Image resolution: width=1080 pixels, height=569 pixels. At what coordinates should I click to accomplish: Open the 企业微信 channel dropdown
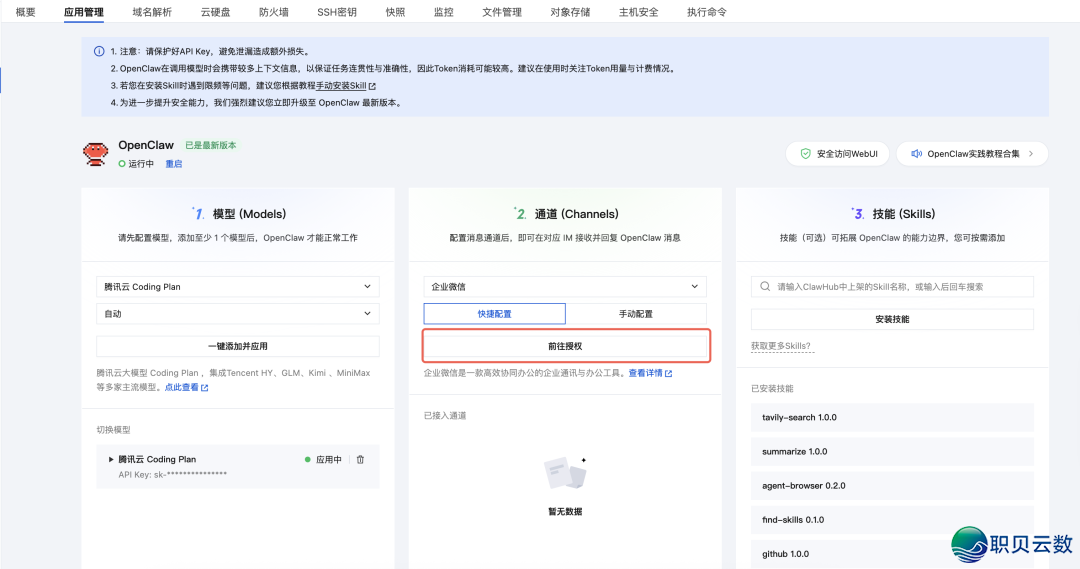[565, 287]
